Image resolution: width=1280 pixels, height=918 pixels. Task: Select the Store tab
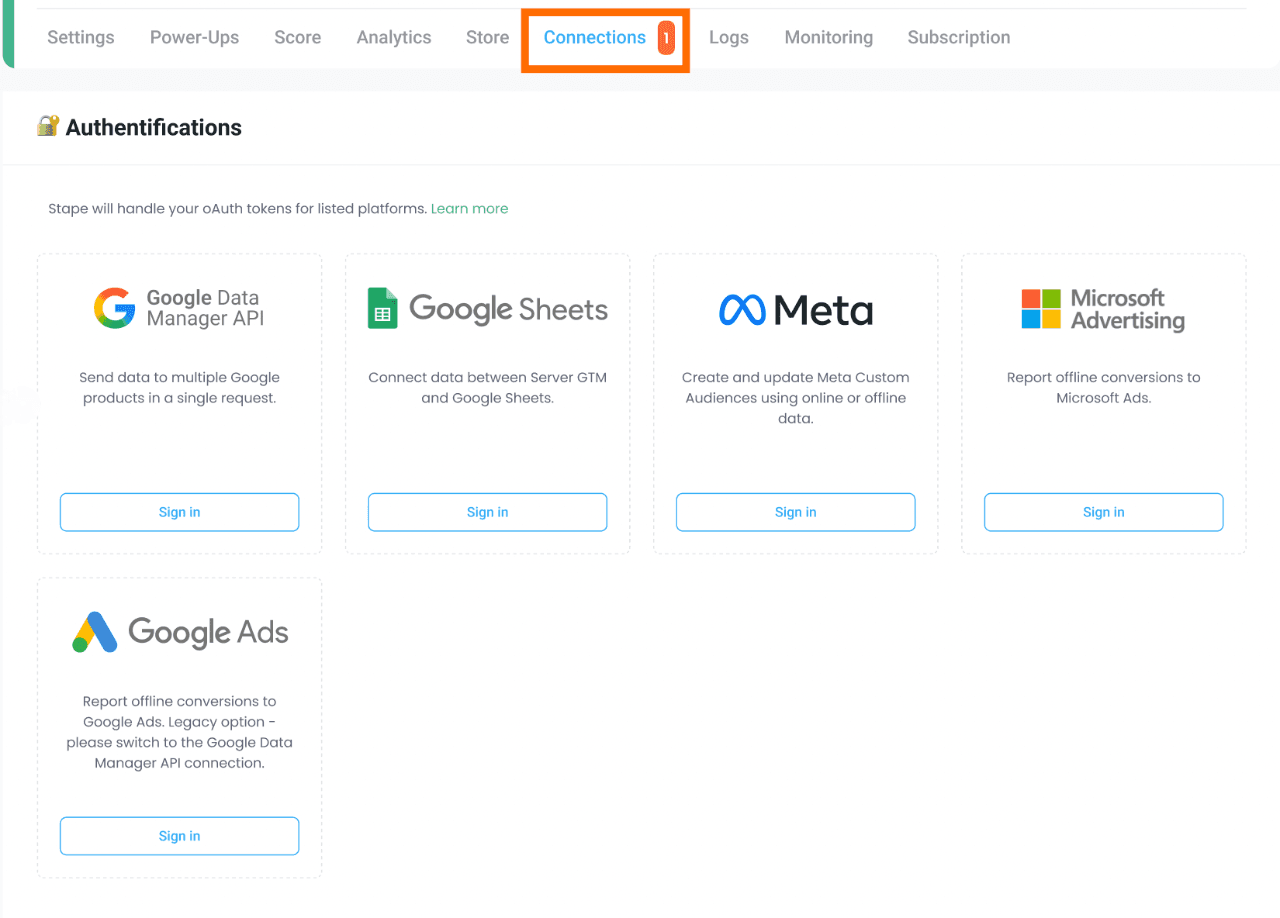click(x=487, y=38)
